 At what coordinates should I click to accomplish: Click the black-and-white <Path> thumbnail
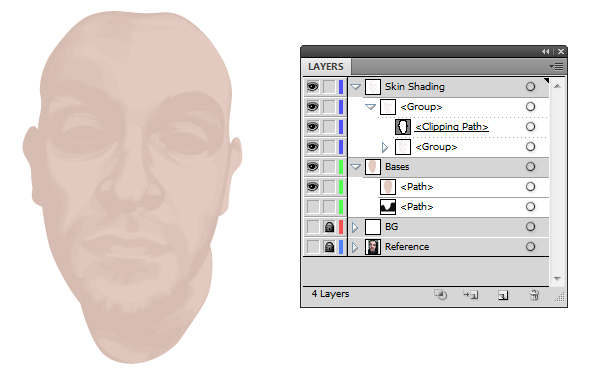[388, 207]
